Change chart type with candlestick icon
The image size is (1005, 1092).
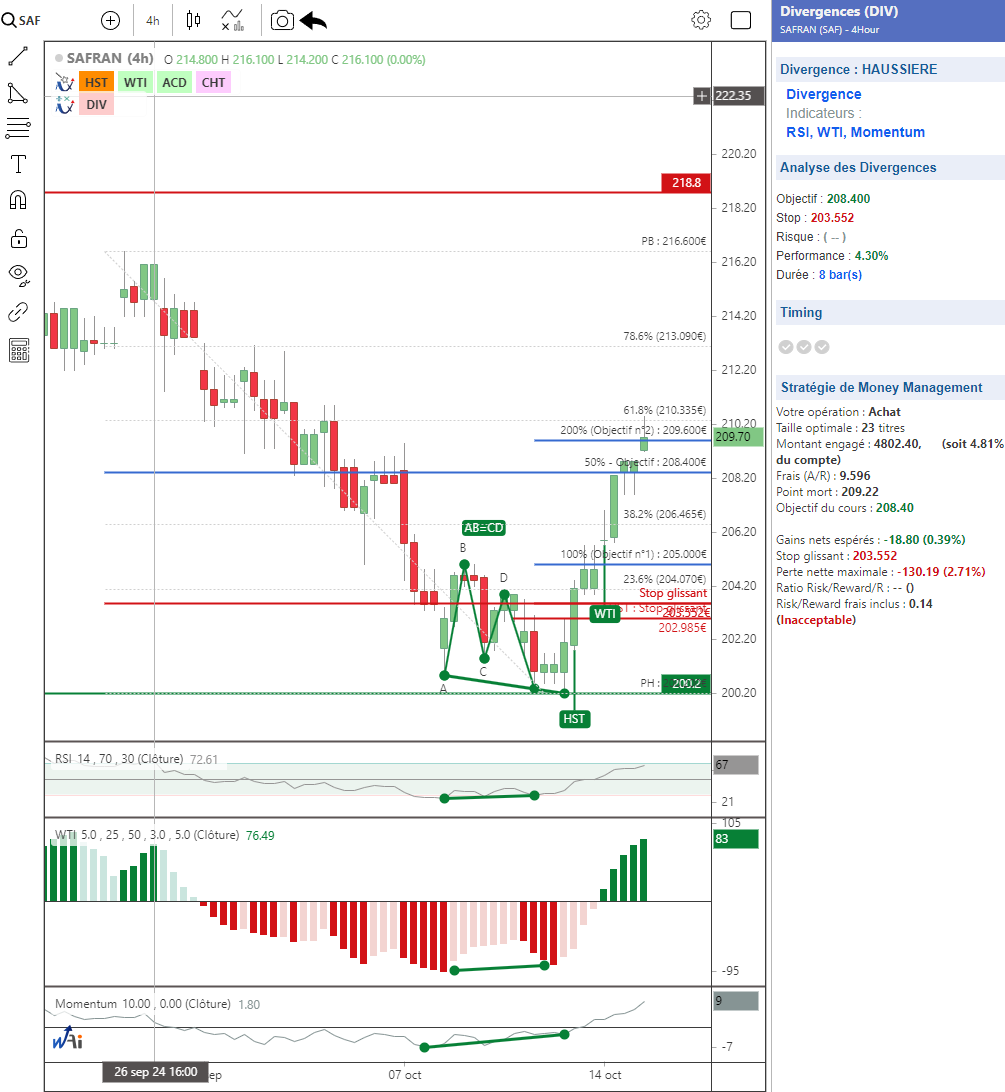point(193,20)
